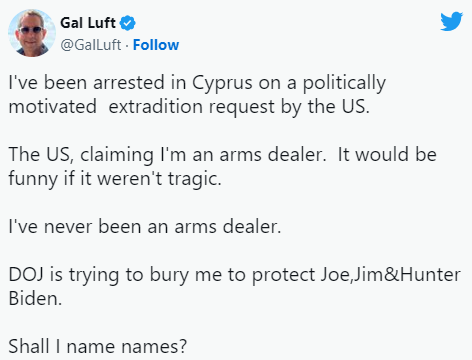Image resolution: width=472 pixels, height=360 pixels.
Task: Open Gal Luft's profile avatar photo
Action: tap(32, 33)
